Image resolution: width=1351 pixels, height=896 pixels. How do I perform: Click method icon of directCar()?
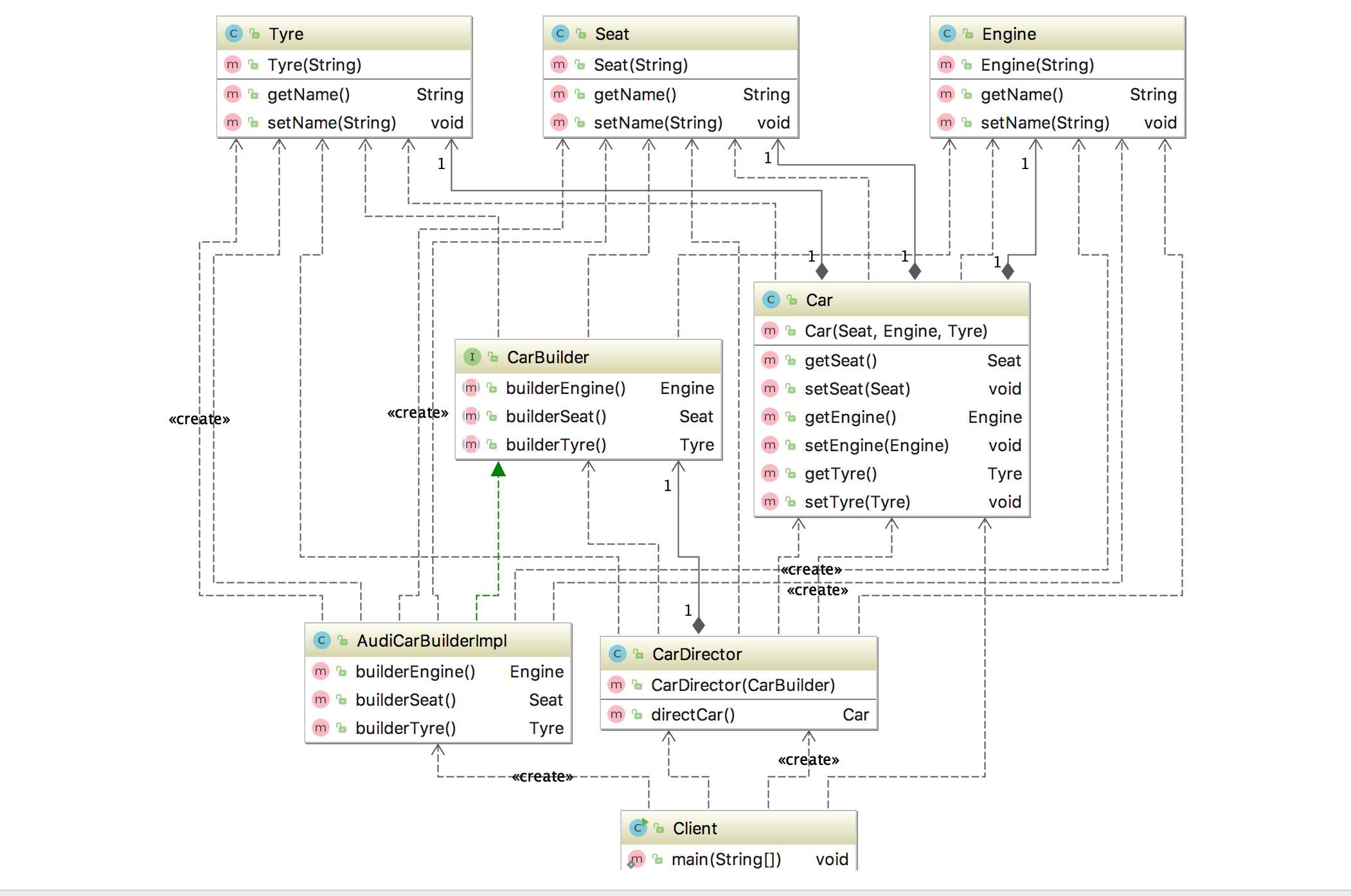pyautogui.click(x=616, y=714)
